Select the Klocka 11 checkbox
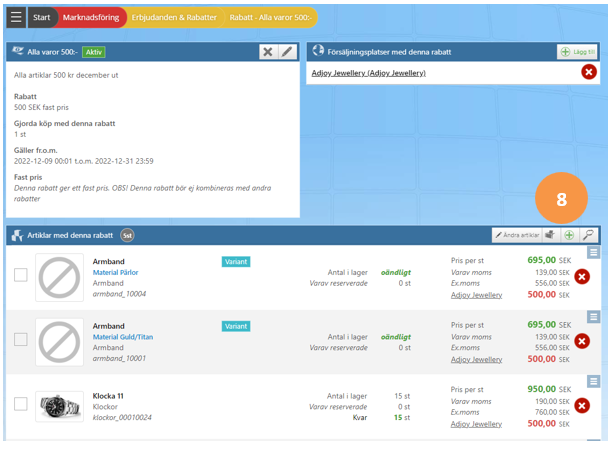 click(21, 404)
